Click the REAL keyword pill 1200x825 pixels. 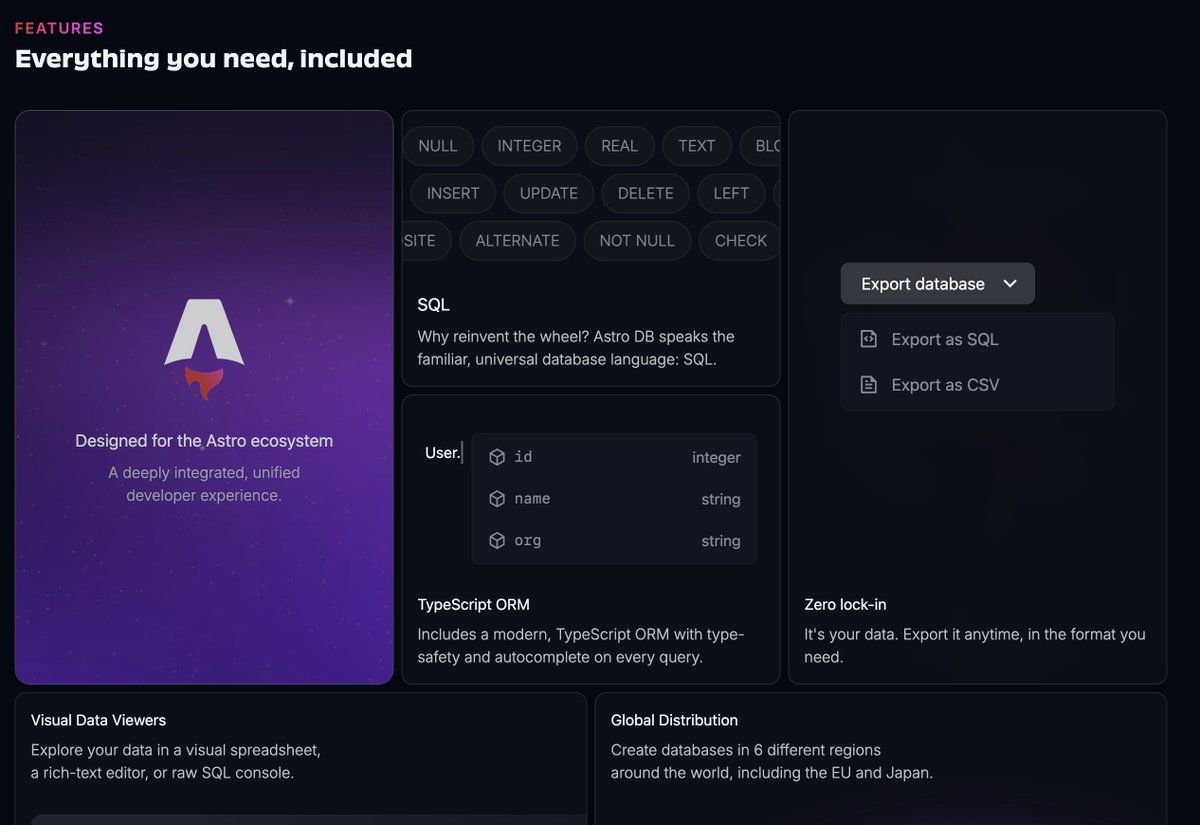coord(619,146)
